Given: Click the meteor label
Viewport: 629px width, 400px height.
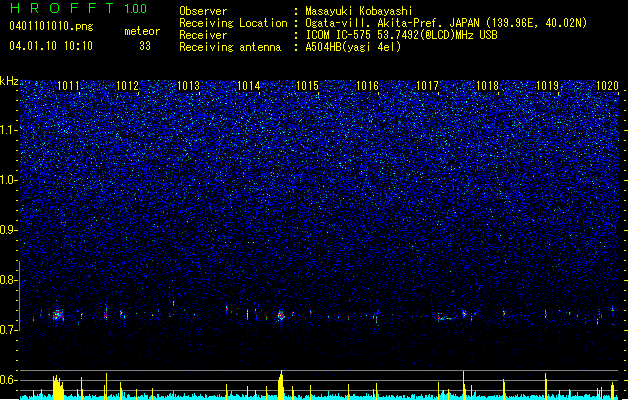Looking at the screenshot, I should [142, 31].
